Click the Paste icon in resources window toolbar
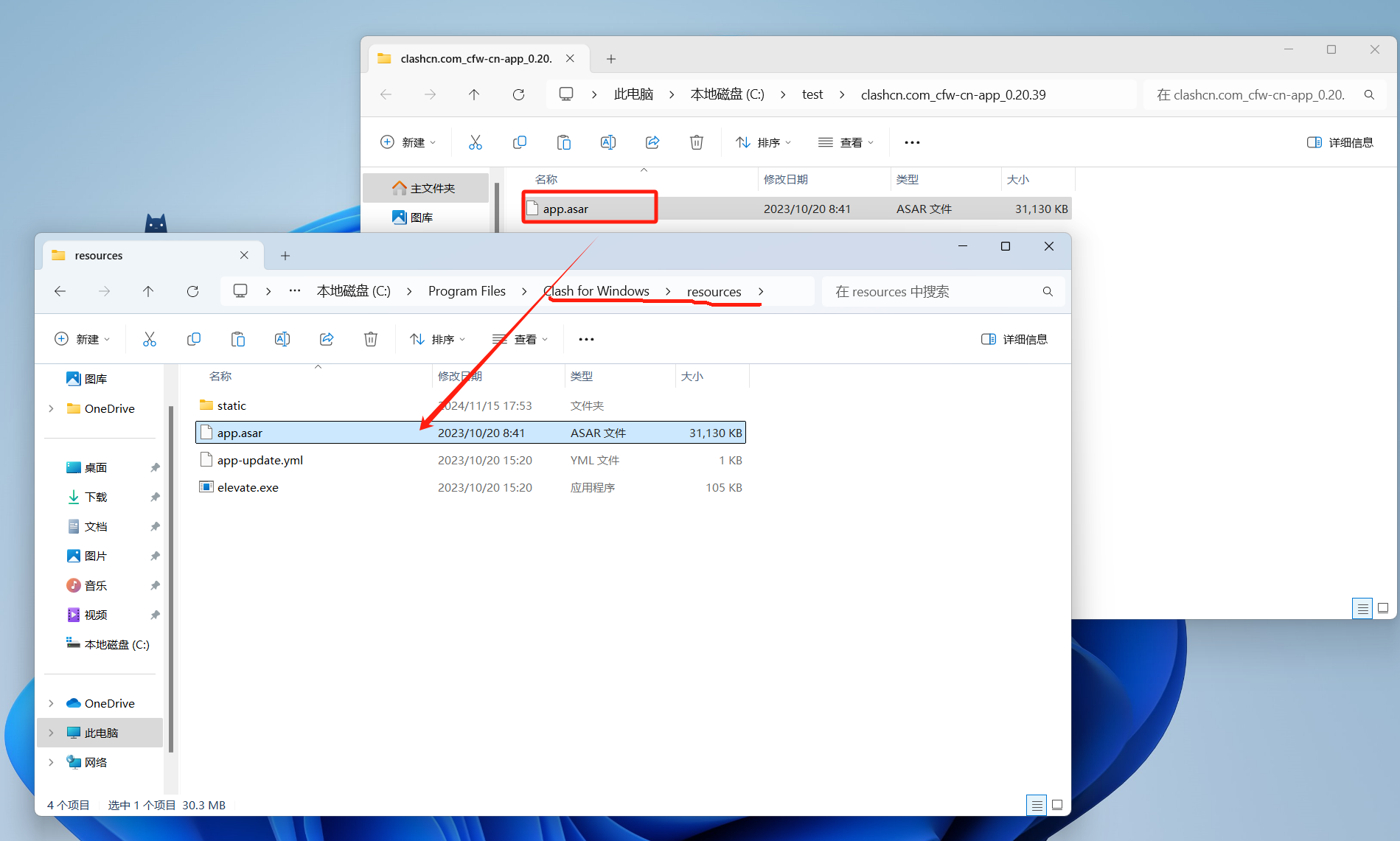 tap(237, 339)
